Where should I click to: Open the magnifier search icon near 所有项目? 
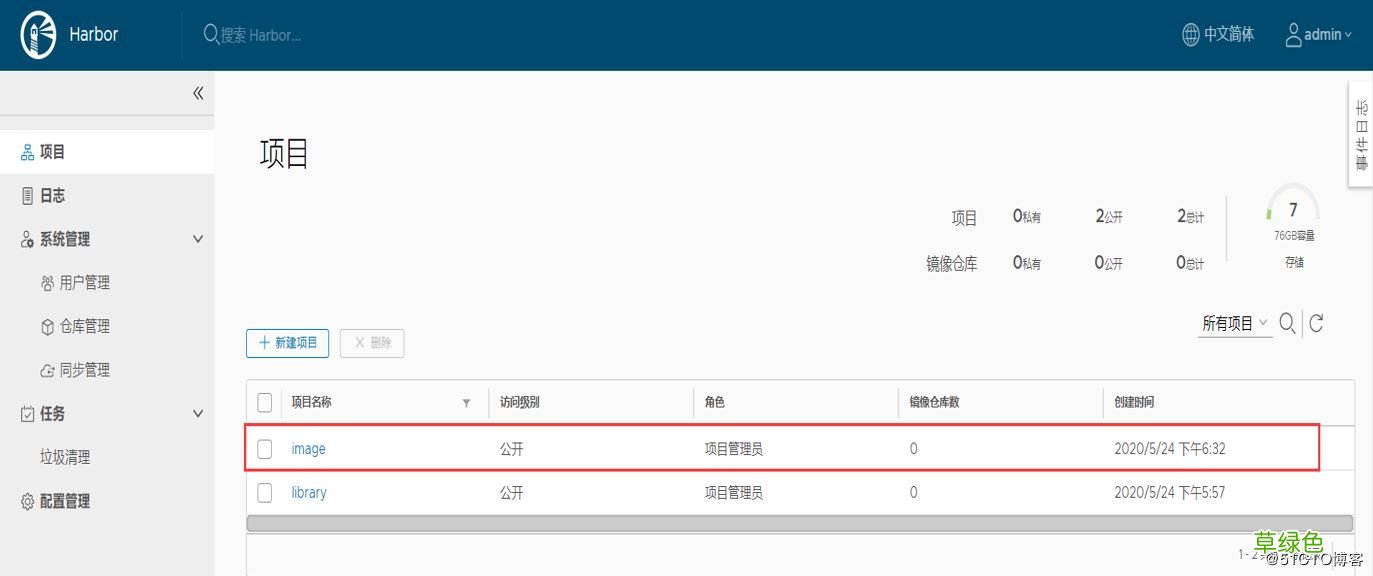point(1287,322)
